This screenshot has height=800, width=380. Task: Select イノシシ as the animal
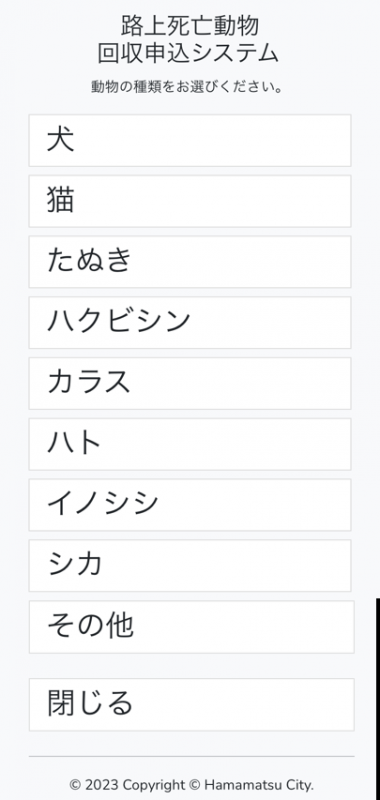pos(190,505)
